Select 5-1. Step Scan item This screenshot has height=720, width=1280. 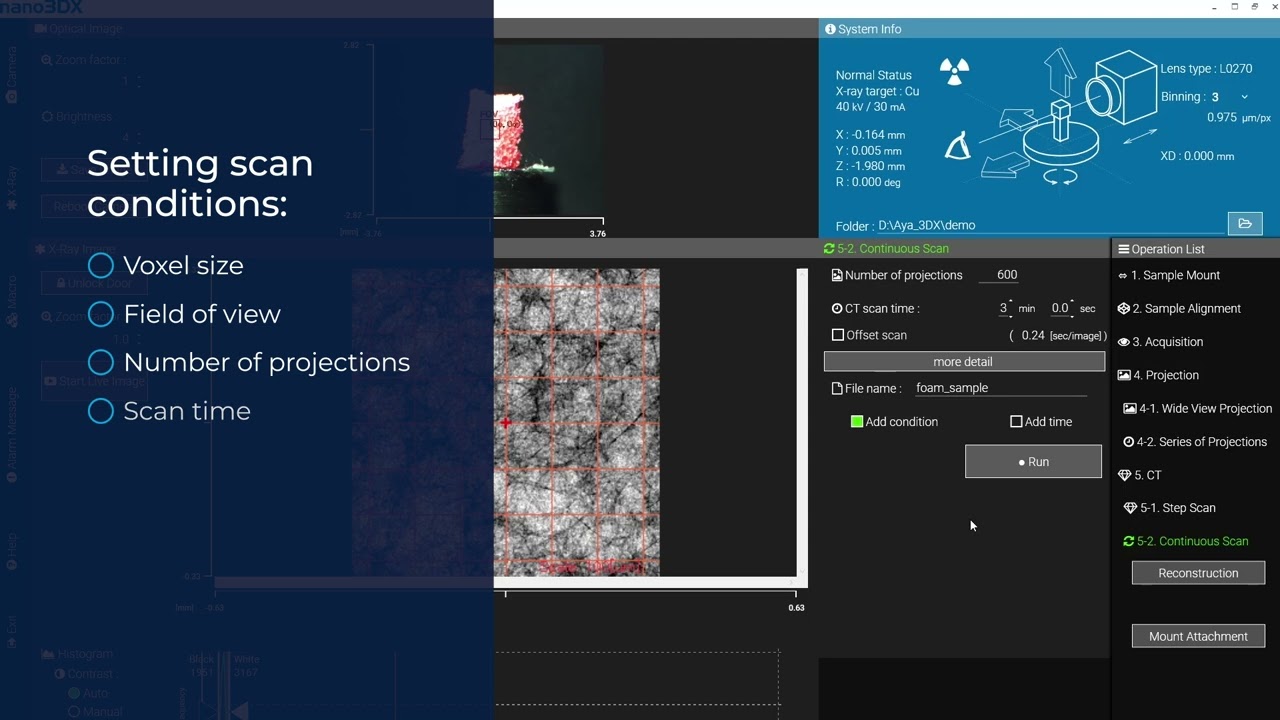pos(1170,508)
